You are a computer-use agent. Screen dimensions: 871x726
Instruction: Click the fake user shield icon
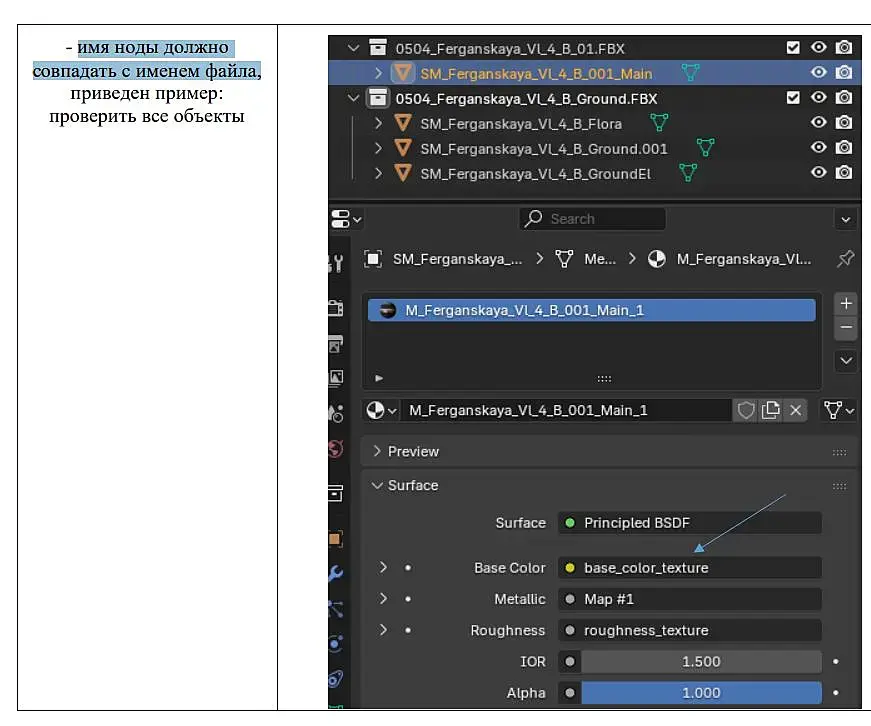click(746, 410)
